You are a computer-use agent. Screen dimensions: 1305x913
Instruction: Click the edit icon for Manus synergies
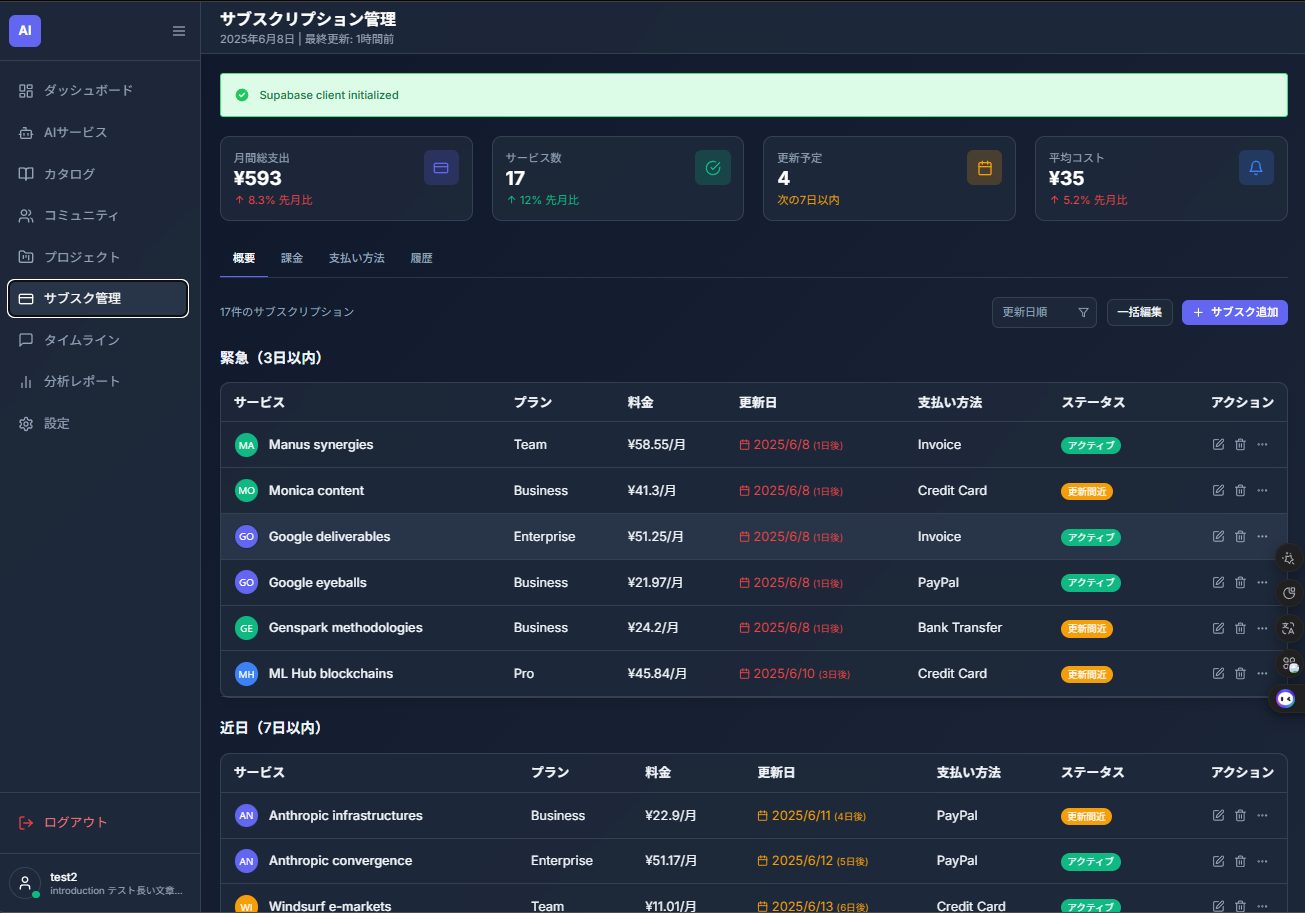click(1218, 445)
